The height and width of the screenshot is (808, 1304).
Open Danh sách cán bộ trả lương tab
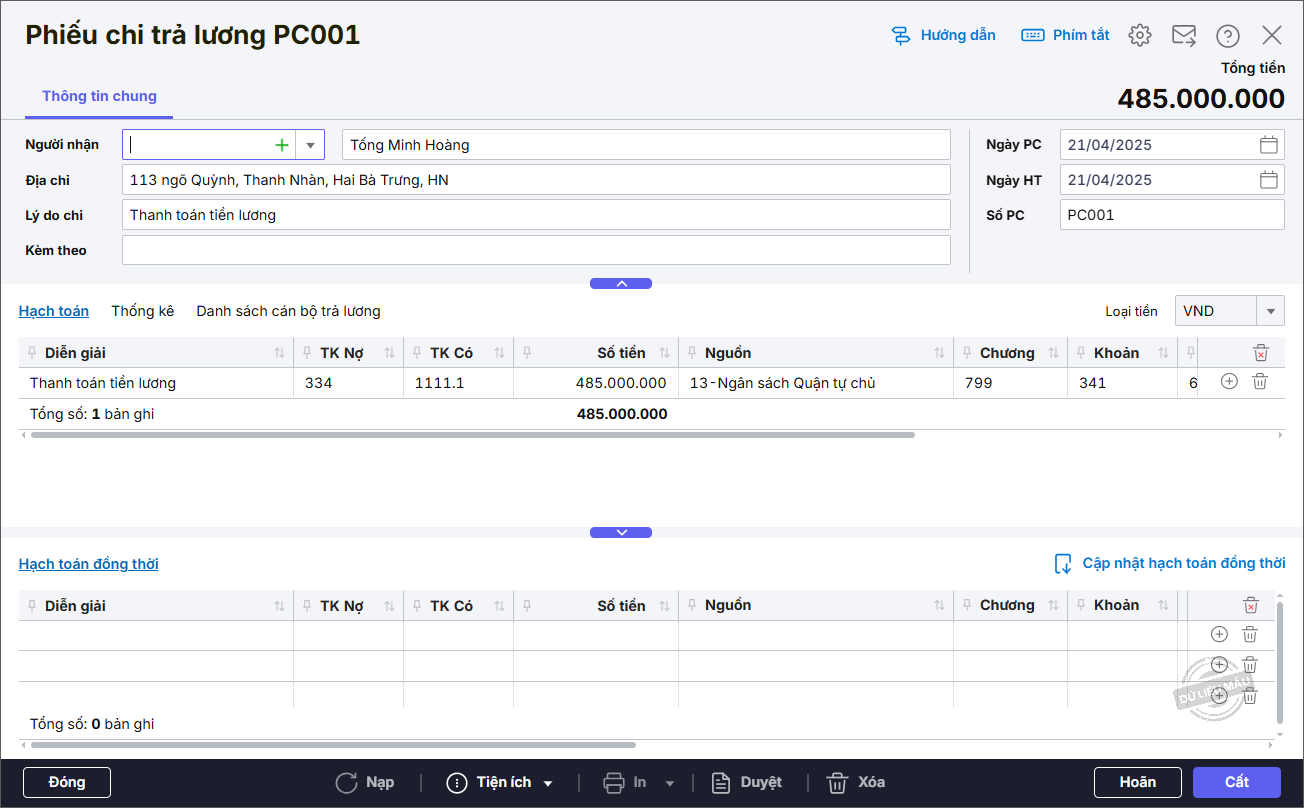[x=288, y=311]
